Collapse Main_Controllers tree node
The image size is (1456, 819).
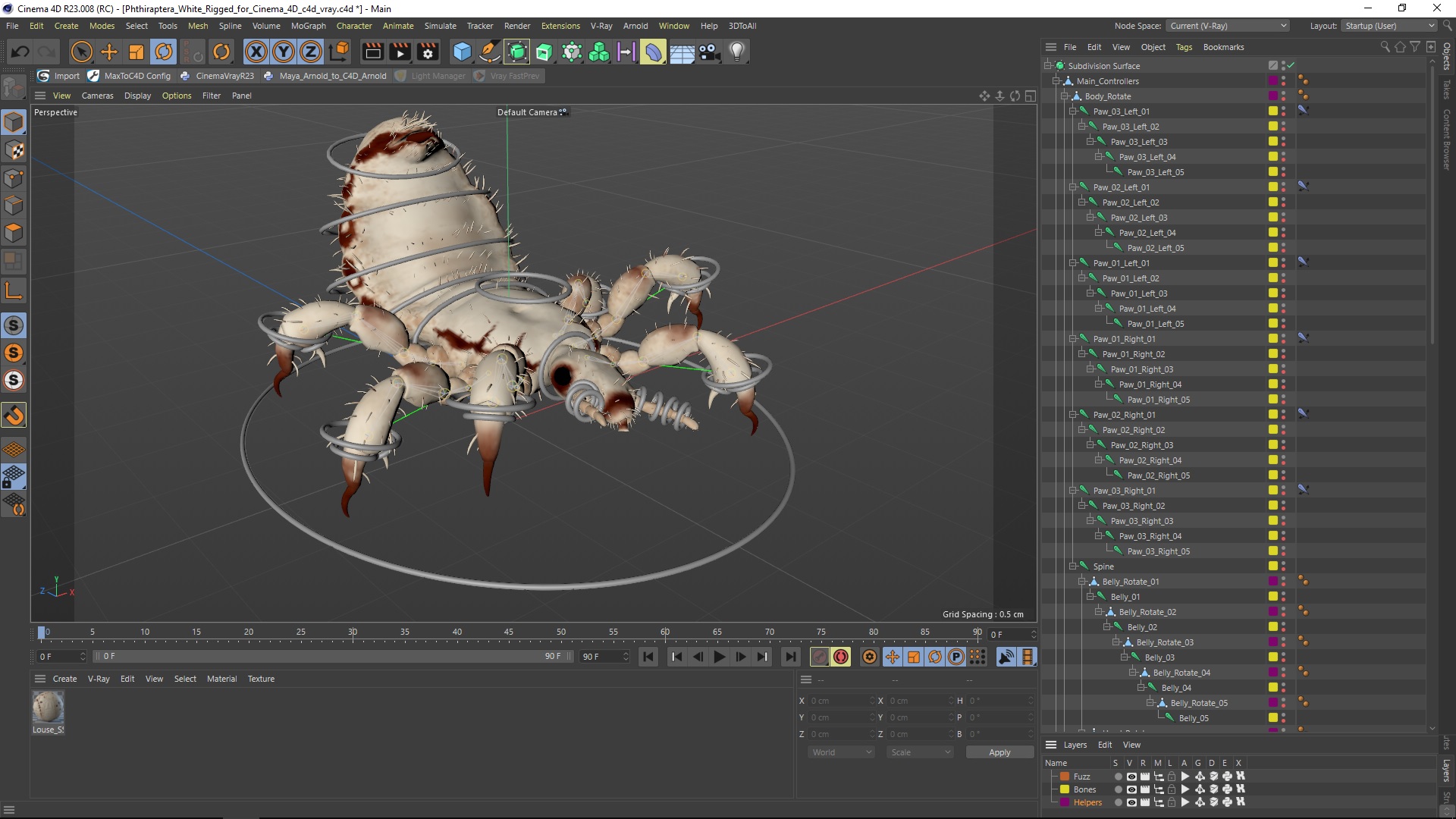1056,81
